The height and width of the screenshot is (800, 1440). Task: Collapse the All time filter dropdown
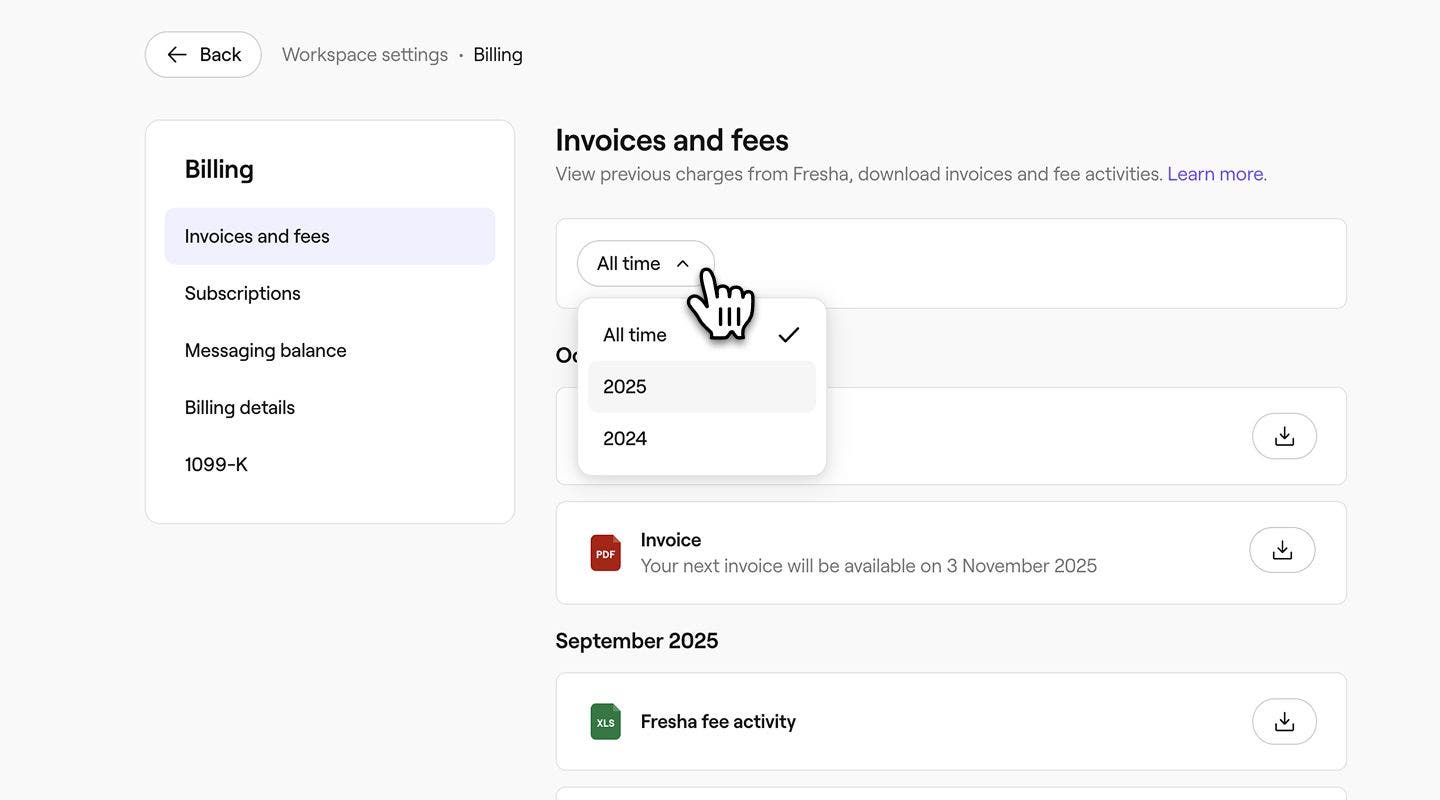point(645,263)
